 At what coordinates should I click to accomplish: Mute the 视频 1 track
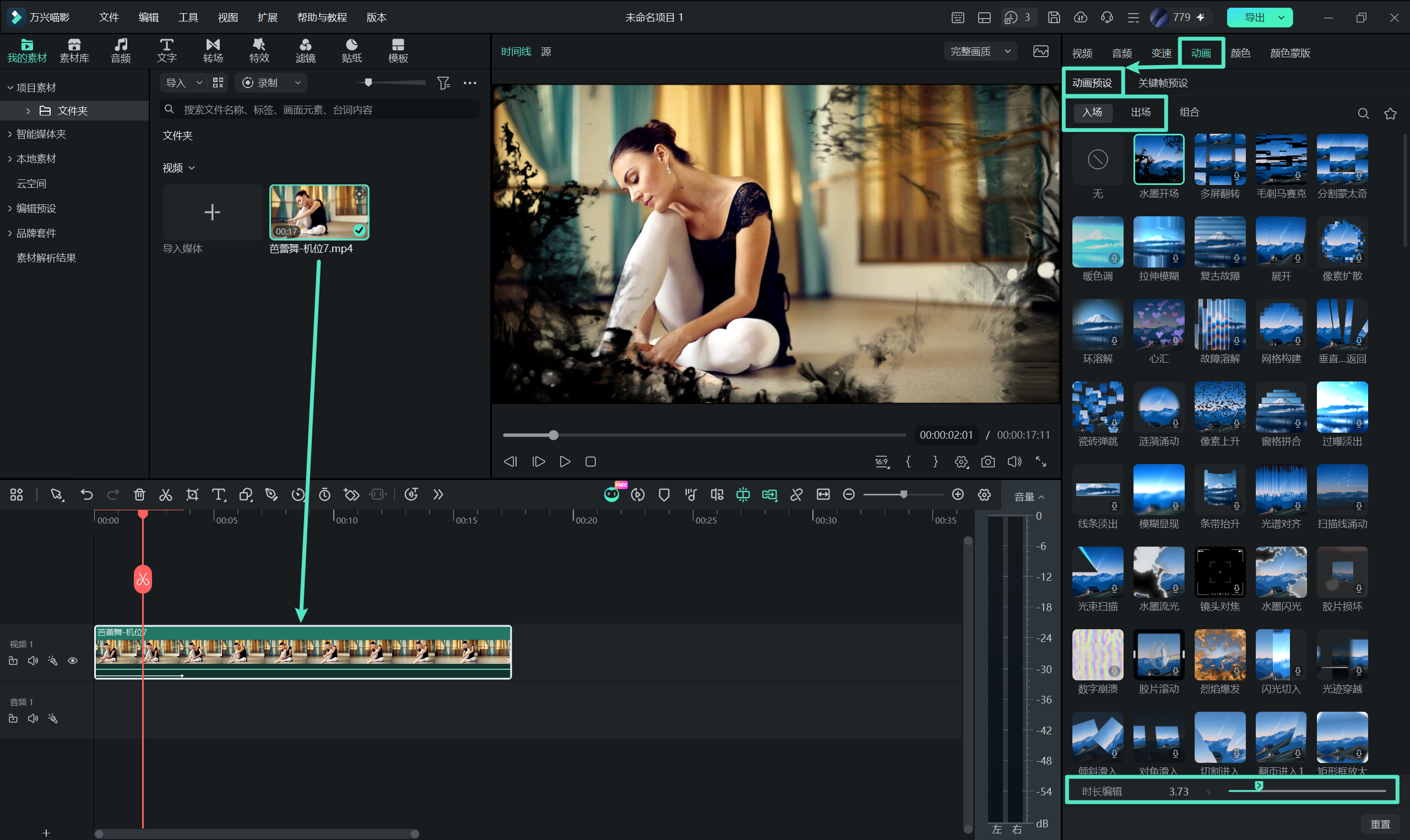click(33, 661)
